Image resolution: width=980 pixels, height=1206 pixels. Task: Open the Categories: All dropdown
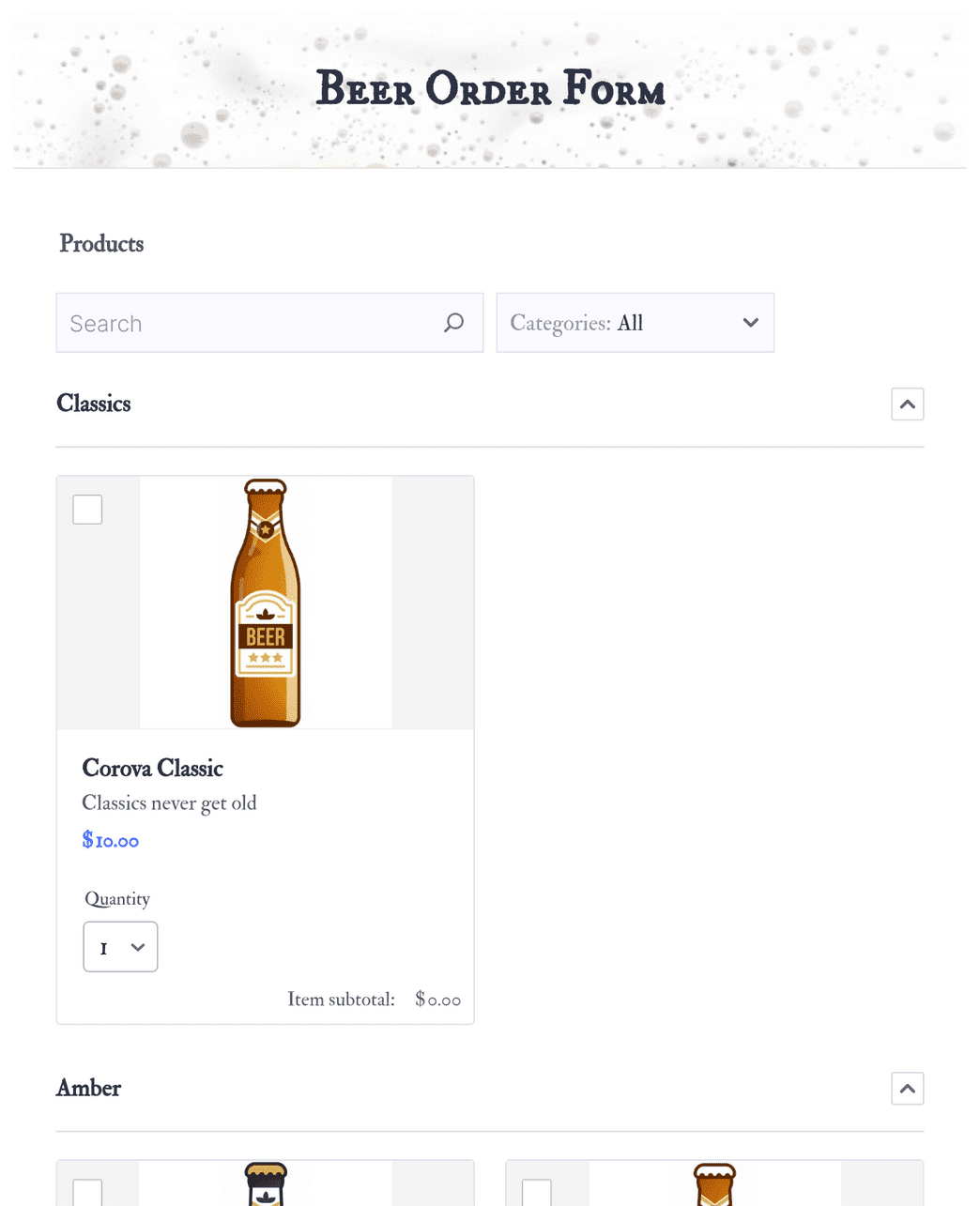[635, 322]
